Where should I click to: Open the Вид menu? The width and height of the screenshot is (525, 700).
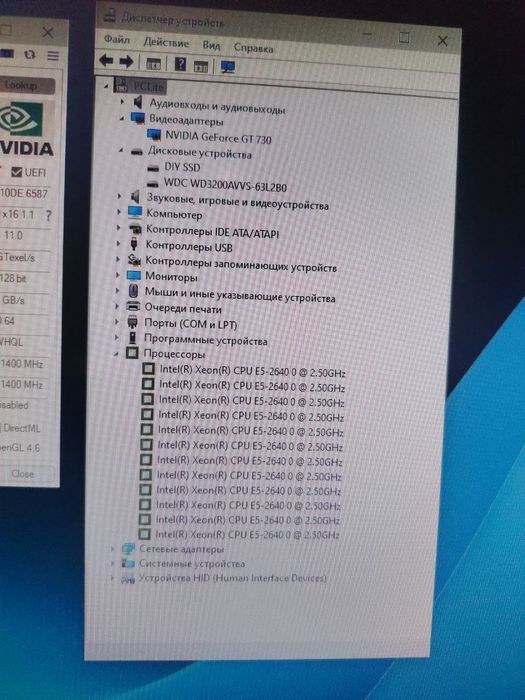tap(211, 45)
